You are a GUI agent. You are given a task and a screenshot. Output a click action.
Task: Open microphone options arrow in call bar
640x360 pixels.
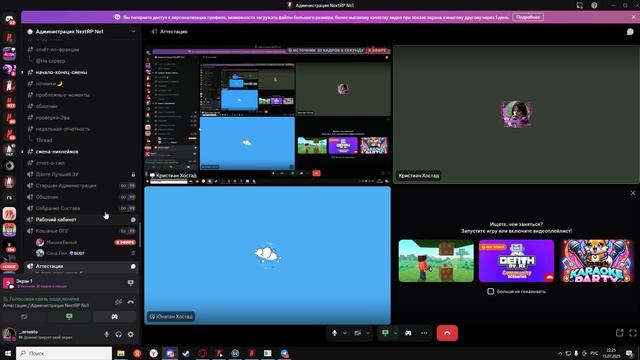345,333
